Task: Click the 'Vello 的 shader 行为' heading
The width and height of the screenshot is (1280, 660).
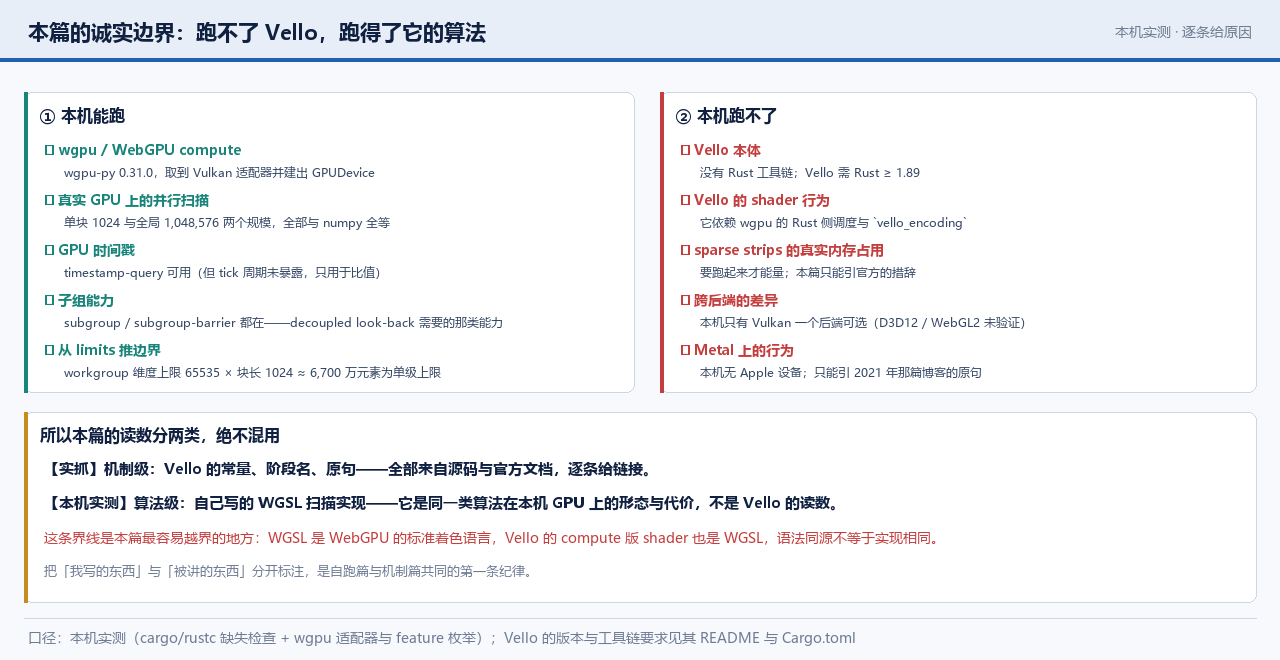Action: 762,200
